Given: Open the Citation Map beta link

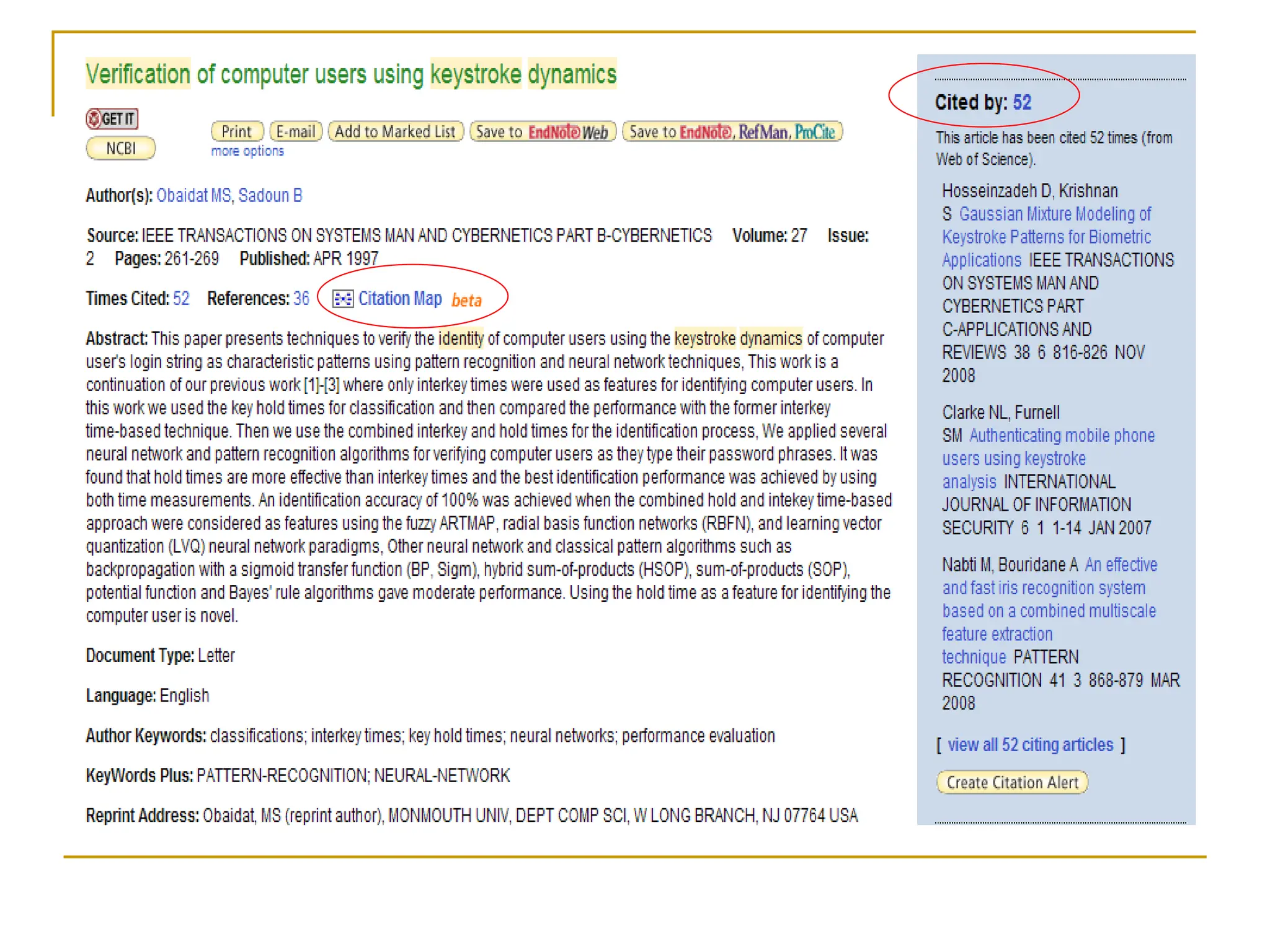Looking at the screenshot, I should [400, 299].
